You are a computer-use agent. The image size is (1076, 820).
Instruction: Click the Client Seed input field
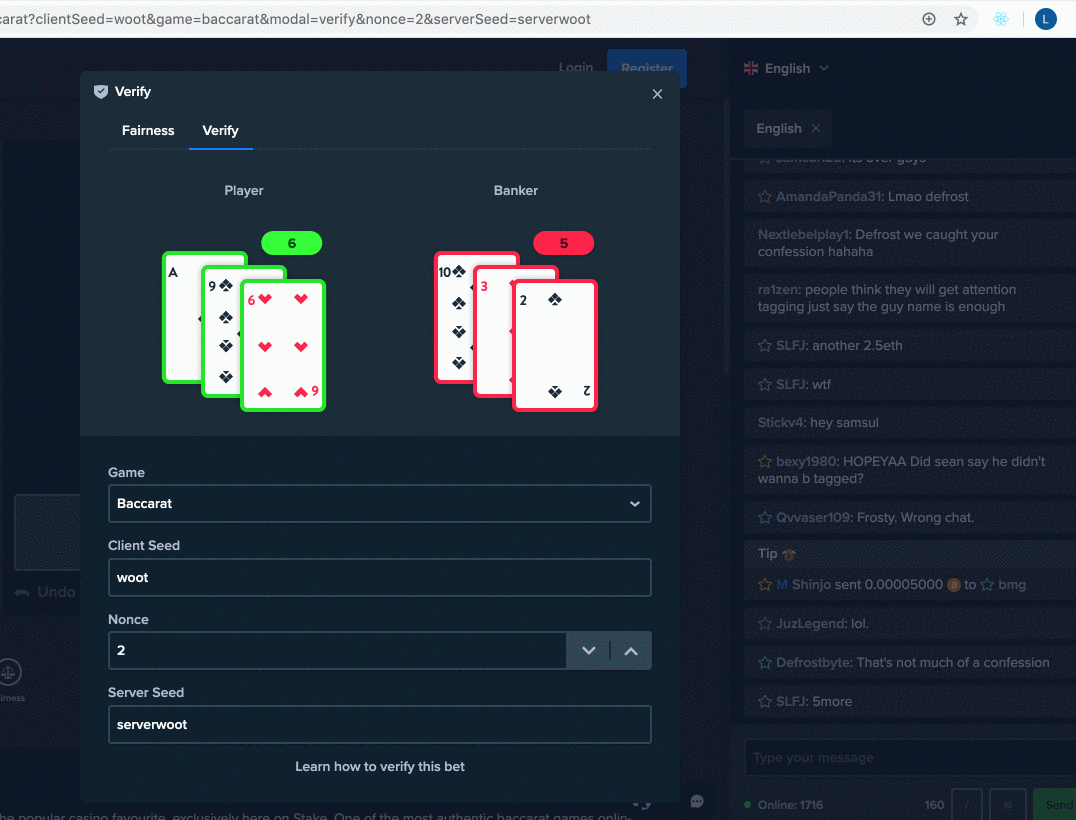coord(379,577)
